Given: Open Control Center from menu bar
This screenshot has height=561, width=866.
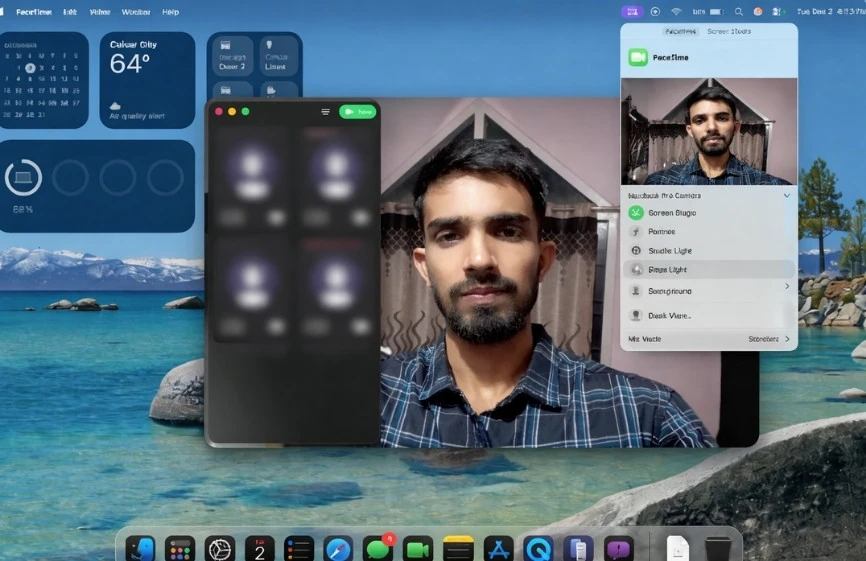Looking at the screenshot, I should pyautogui.click(x=777, y=12).
